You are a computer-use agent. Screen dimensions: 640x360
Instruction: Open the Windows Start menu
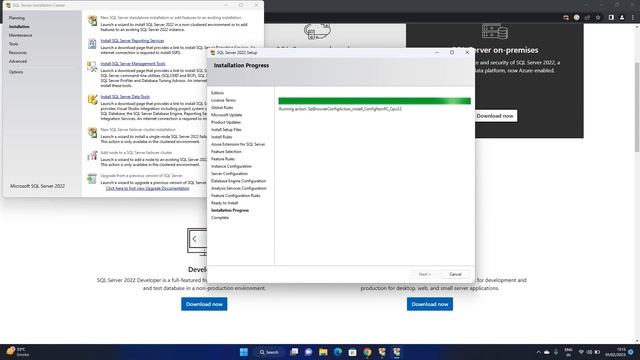click(x=244, y=352)
